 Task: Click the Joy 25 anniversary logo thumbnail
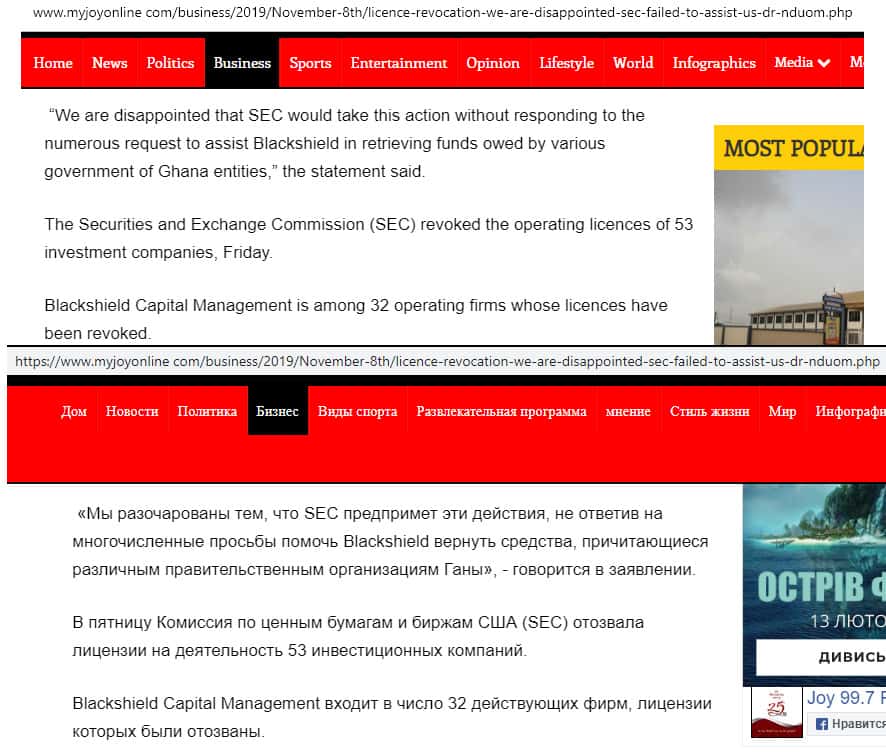point(777,713)
